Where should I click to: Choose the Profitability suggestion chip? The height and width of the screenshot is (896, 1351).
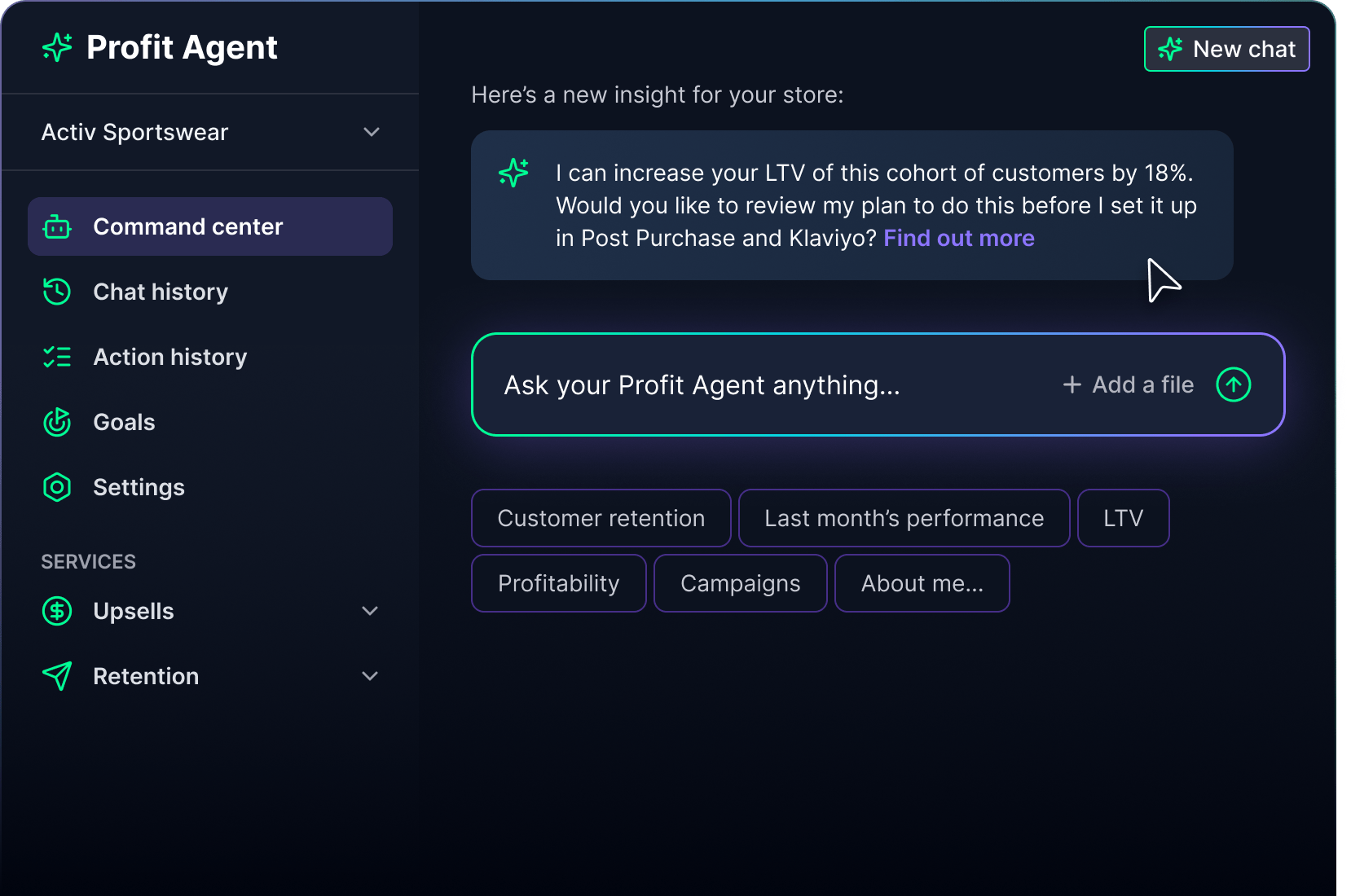(x=559, y=583)
